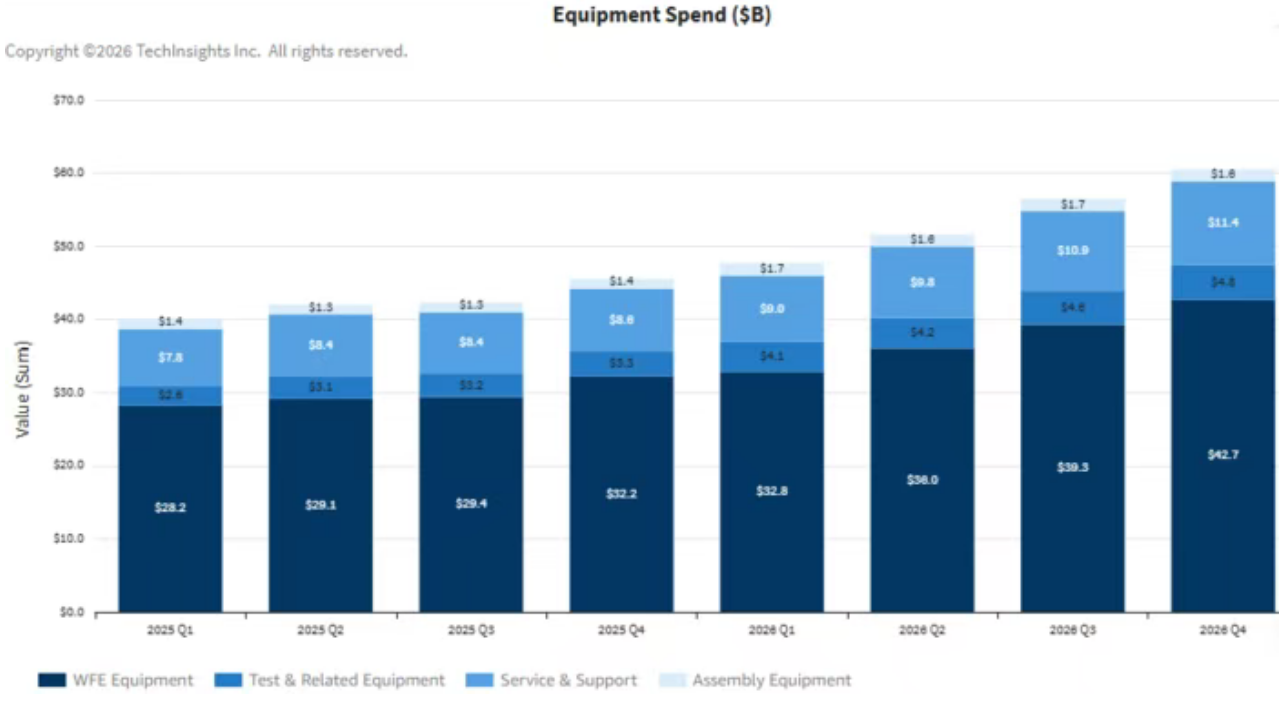The image size is (1288, 708).
Task: Pick the 2025 Q3 Test & Related segment
Action: pyautogui.click(x=471, y=386)
